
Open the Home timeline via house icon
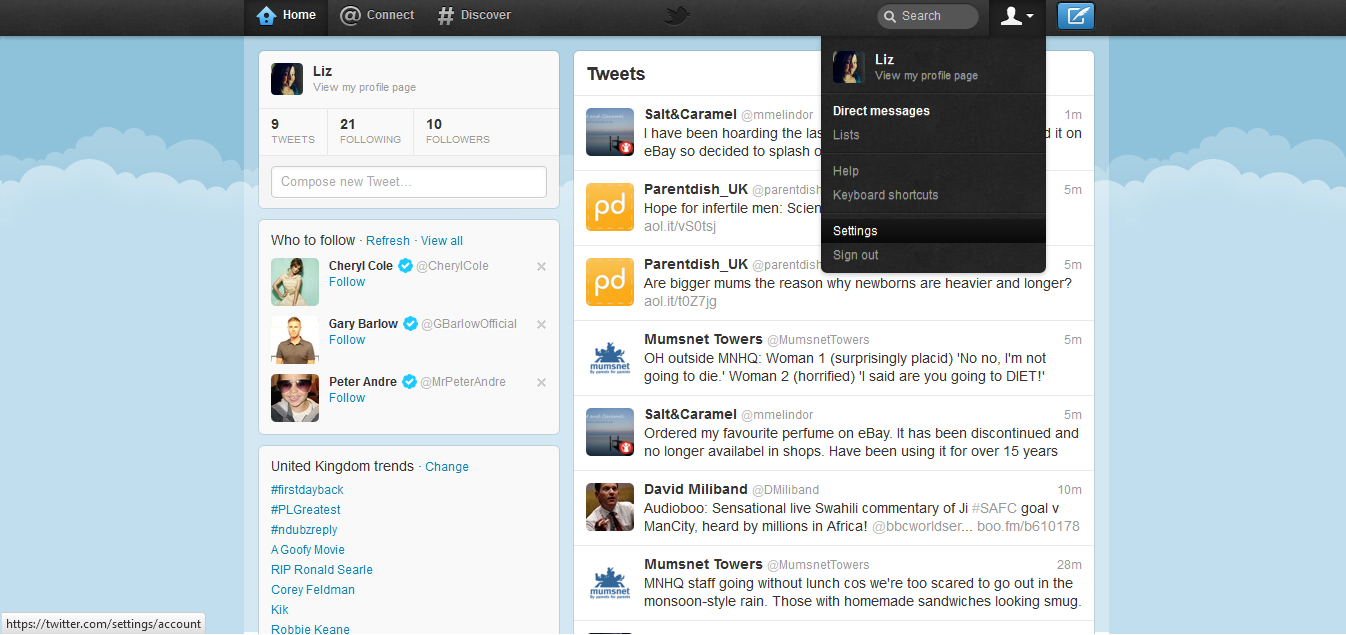[x=266, y=15]
